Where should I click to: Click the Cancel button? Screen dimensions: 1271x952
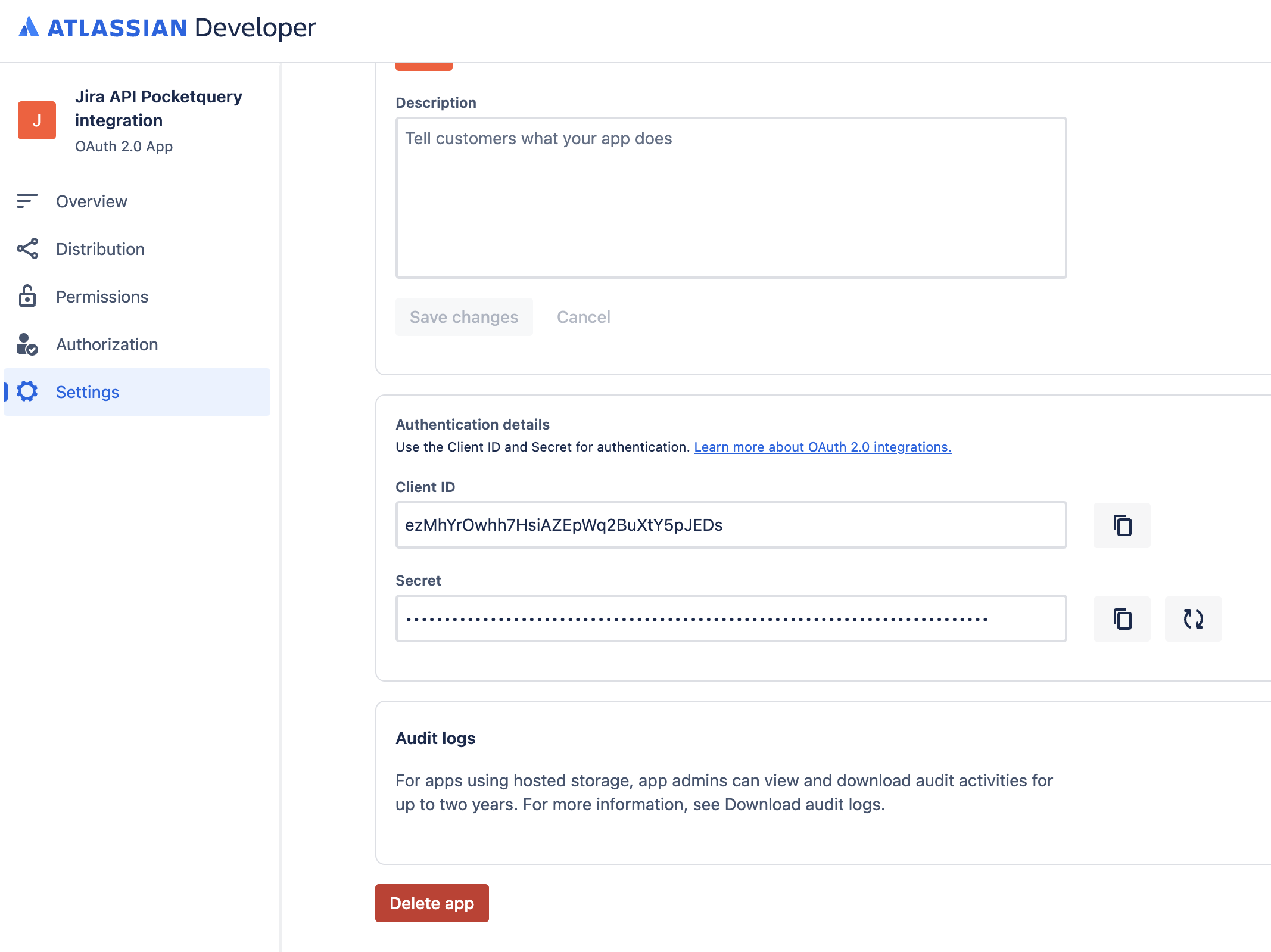(583, 316)
